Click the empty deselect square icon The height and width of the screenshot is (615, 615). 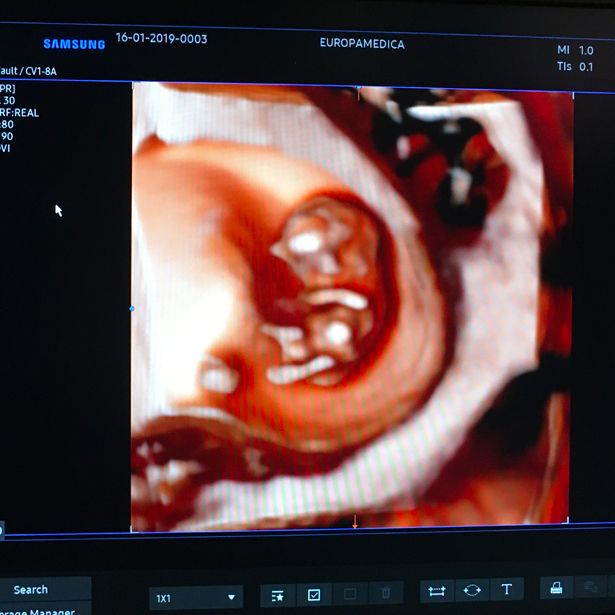[x=349, y=595]
